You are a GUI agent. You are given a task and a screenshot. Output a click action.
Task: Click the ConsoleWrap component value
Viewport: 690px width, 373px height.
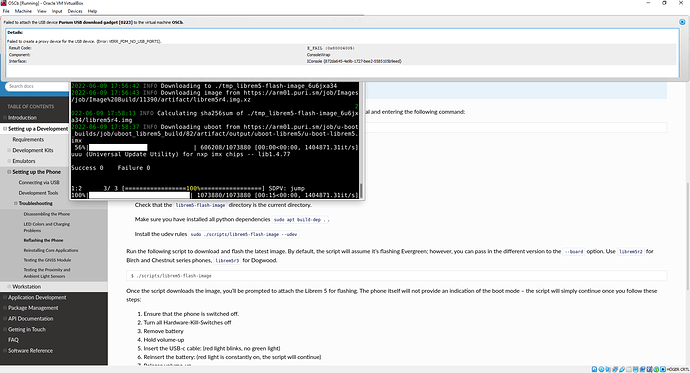(318, 55)
